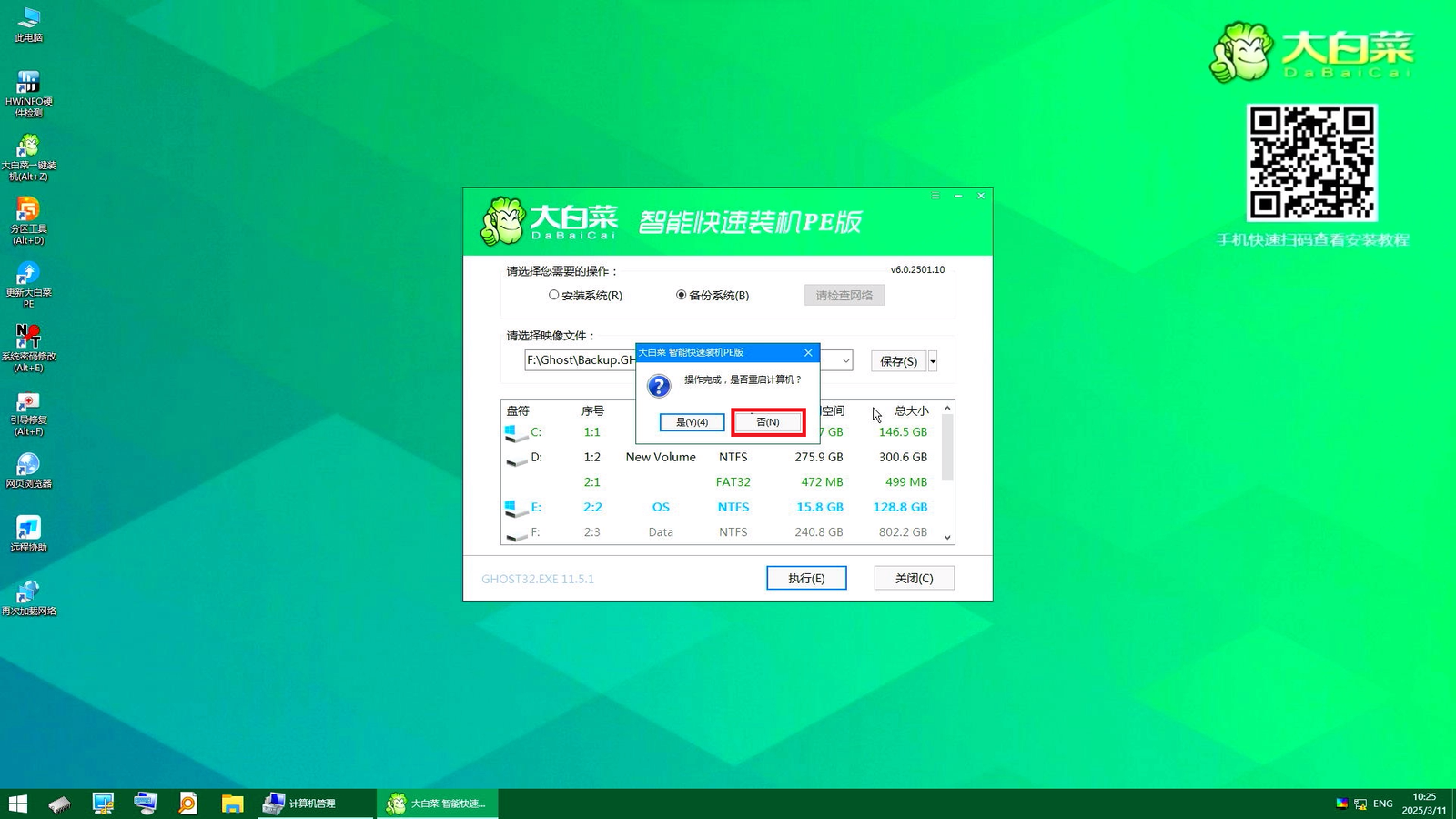The width and height of the screenshot is (1456, 819).
Task: Minimize the 大白菜 installer window
Action: [958, 196]
